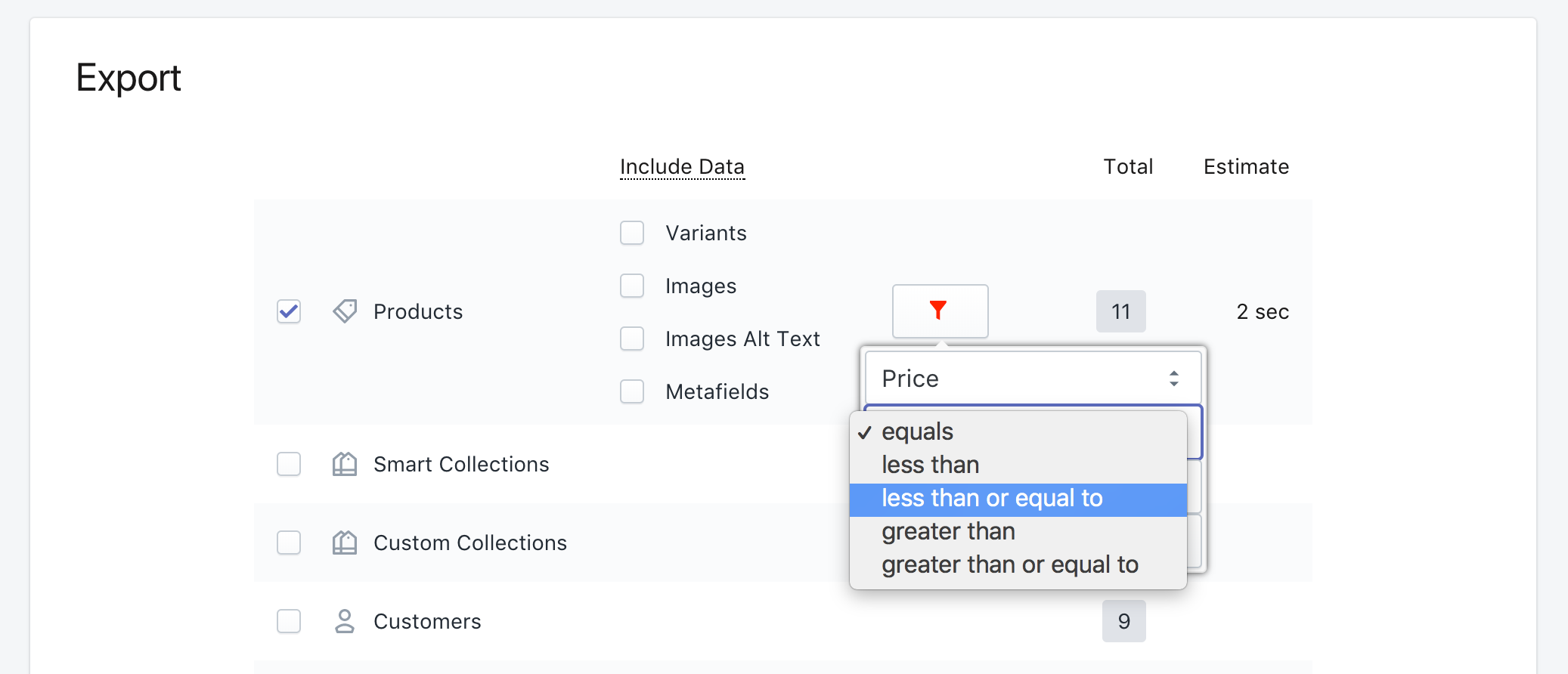The width and height of the screenshot is (1568, 674).
Task: Open the Price field dropdown
Action: click(x=1033, y=378)
